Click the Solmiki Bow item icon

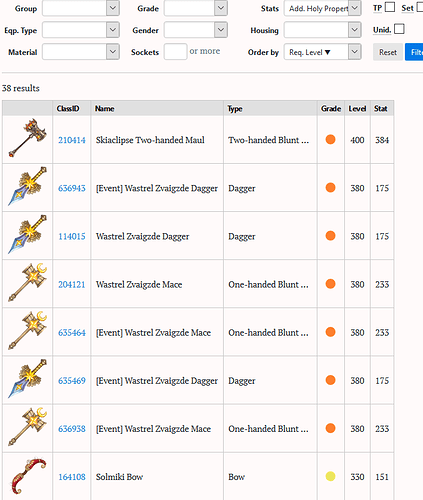point(27,476)
